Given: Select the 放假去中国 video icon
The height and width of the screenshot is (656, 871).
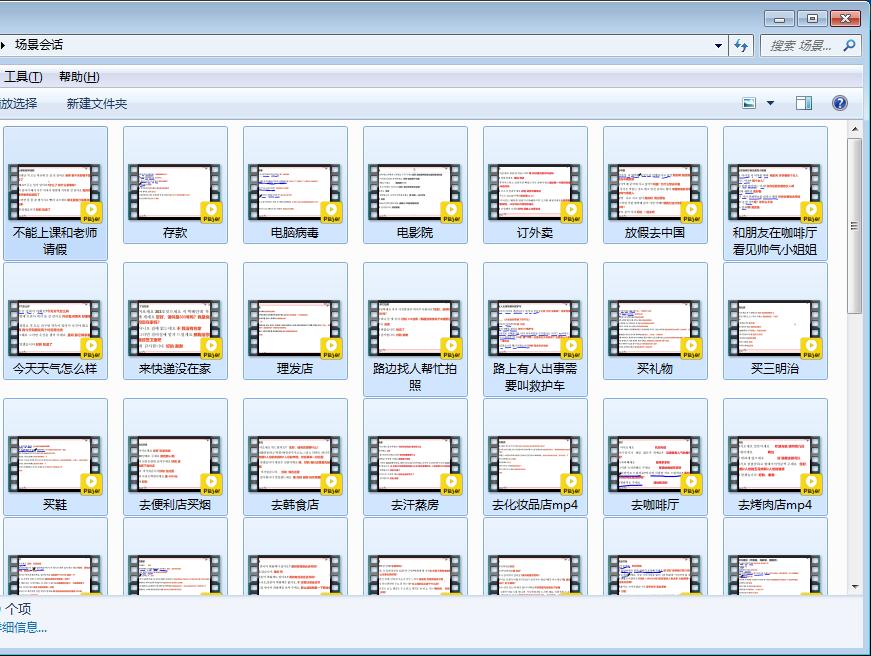Looking at the screenshot, I should click(655, 192).
